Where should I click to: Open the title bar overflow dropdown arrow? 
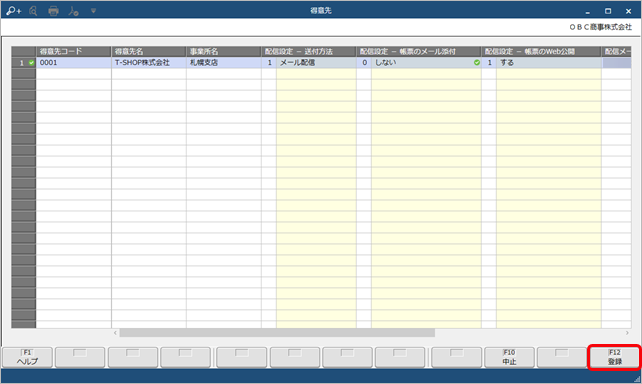93,11
